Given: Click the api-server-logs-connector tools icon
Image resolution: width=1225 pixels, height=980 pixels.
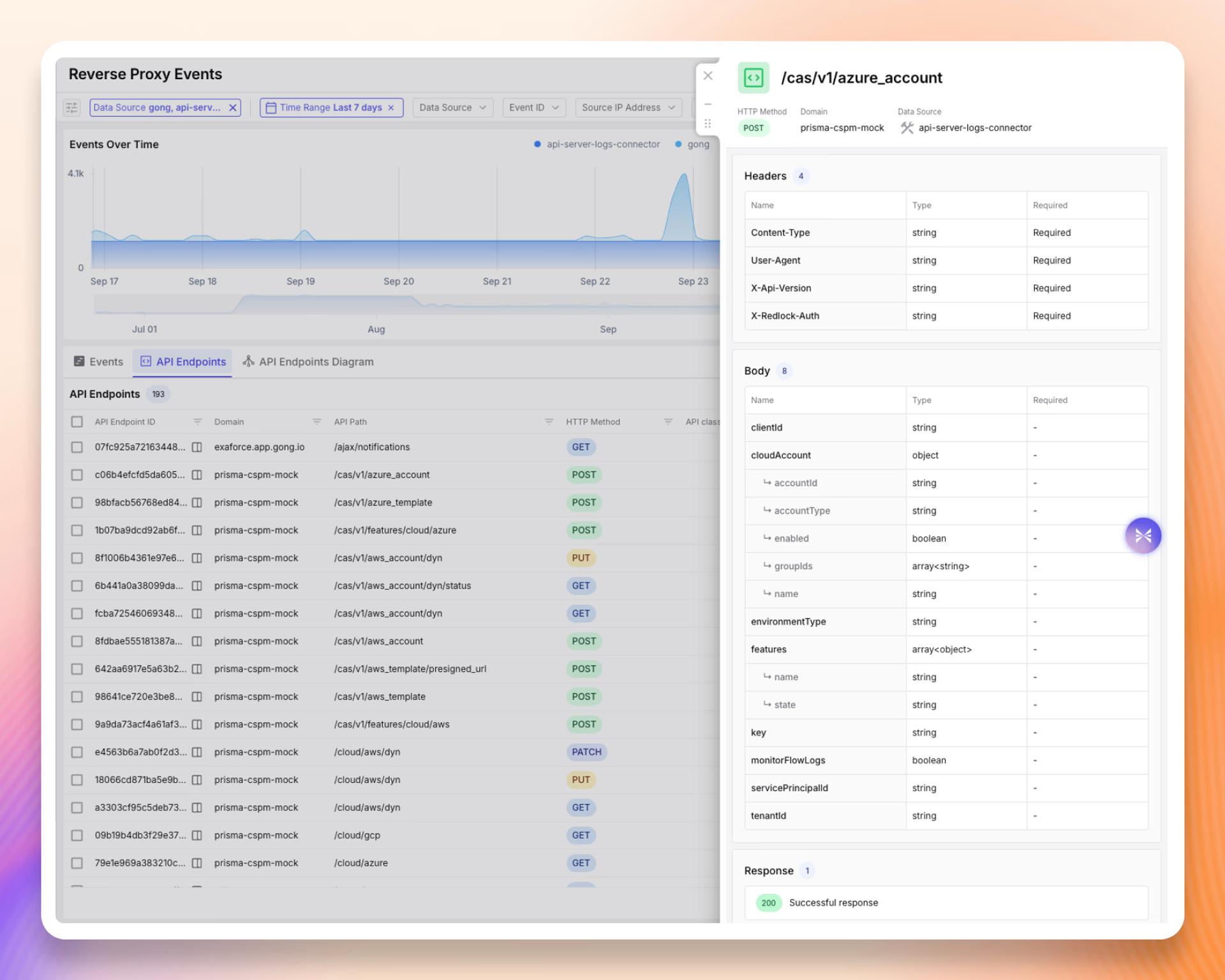Looking at the screenshot, I should (x=907, y=128).
